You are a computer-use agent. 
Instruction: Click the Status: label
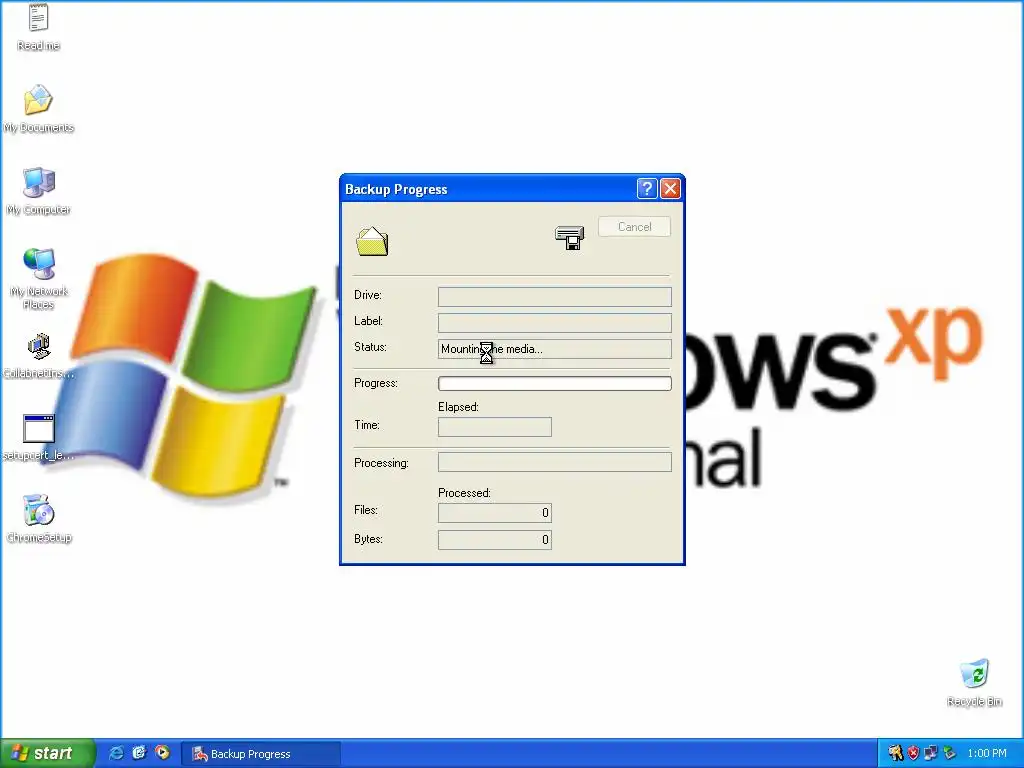click(x=370, y=347)
